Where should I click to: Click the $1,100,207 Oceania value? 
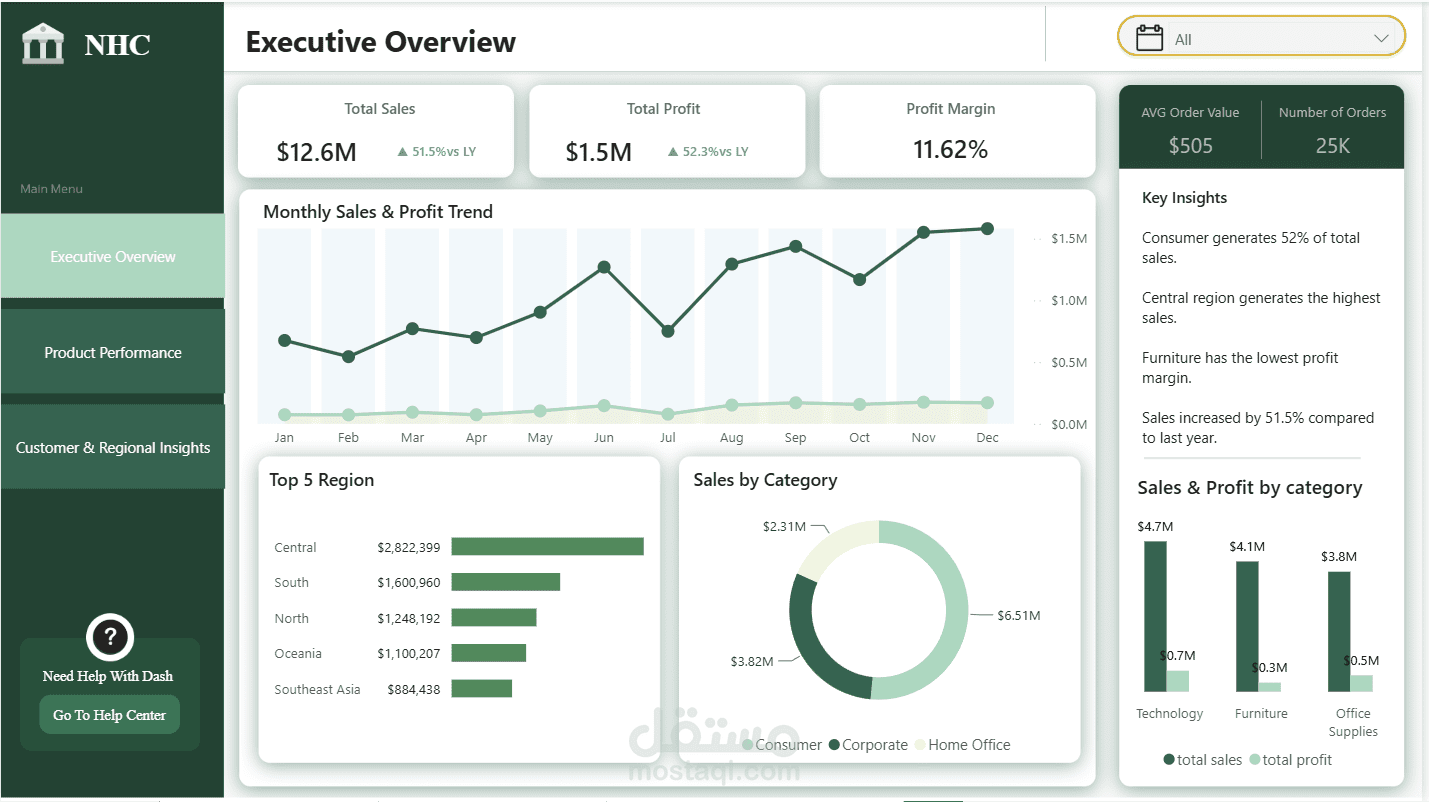pos(408,653)
